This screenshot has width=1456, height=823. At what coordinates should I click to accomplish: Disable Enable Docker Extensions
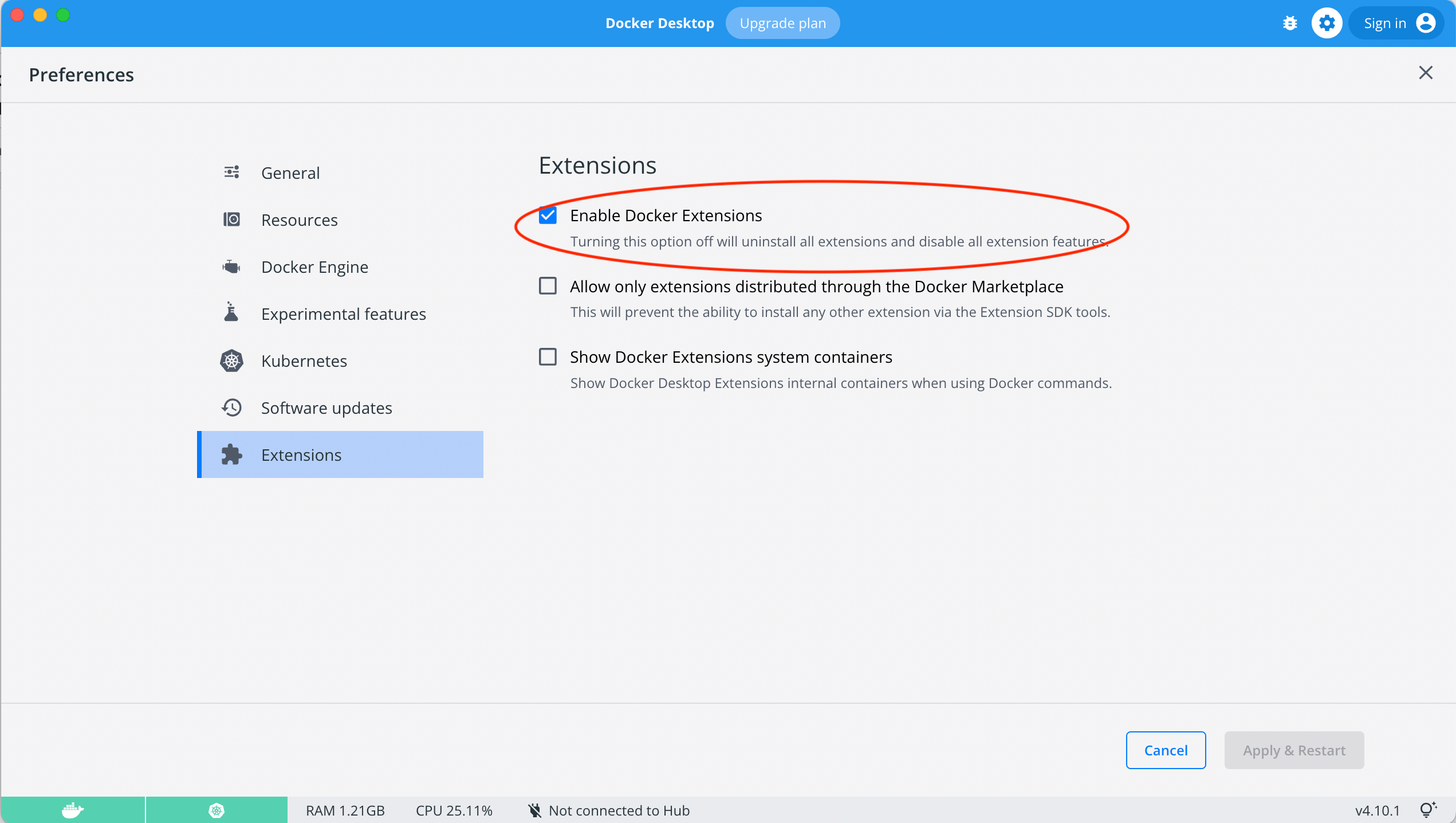[548, 215]
